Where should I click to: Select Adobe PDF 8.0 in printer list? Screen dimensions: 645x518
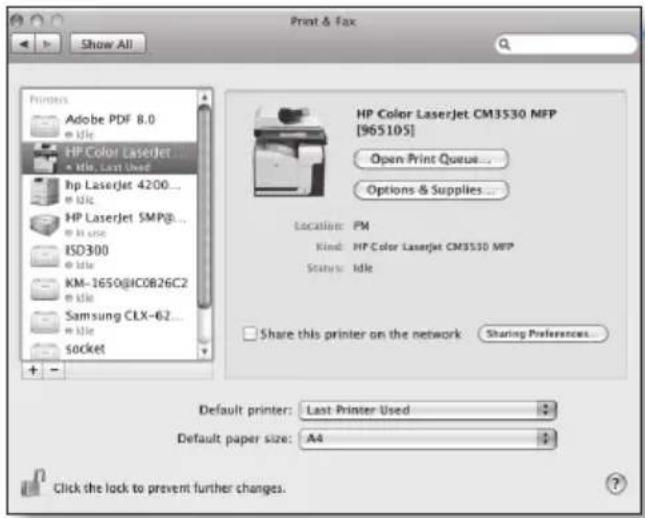pos(109,125)
